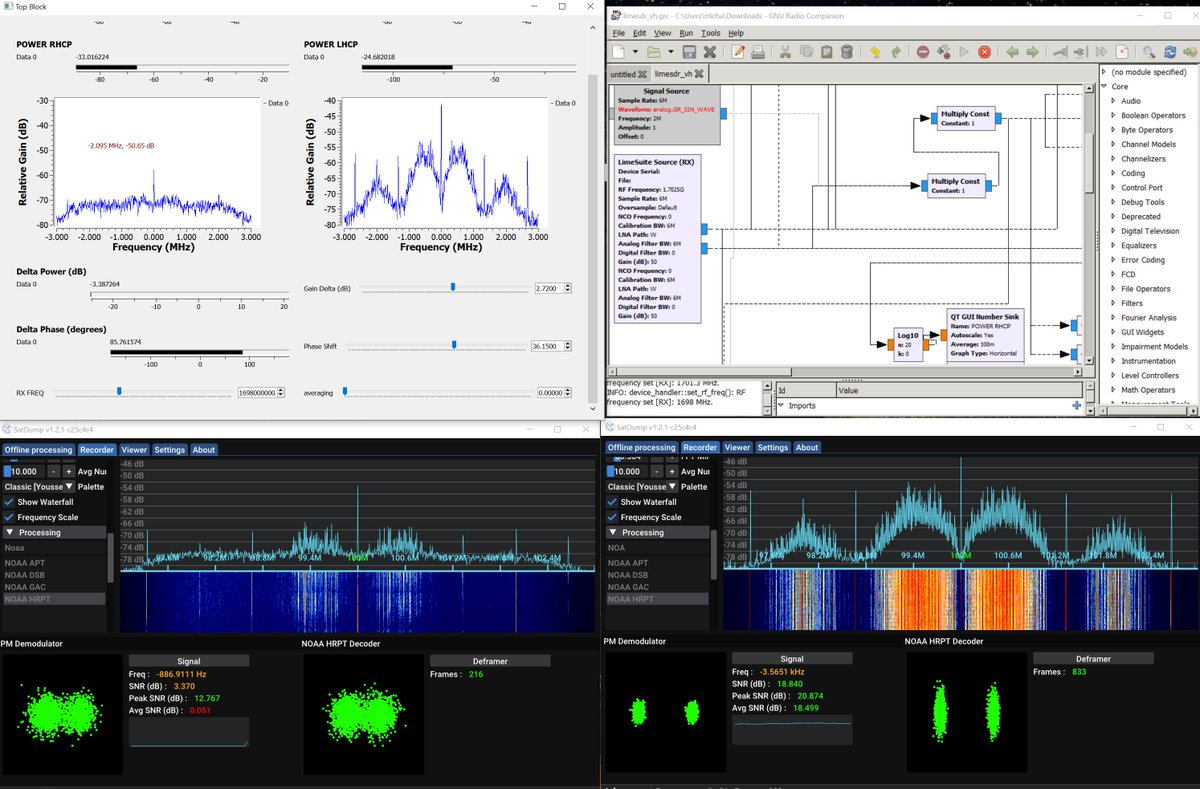Image resolution: width=1200 pixels, height=789 pixels.
Task: Adjust the RX FREQ slider handle
Action: [x=119, y=392]
